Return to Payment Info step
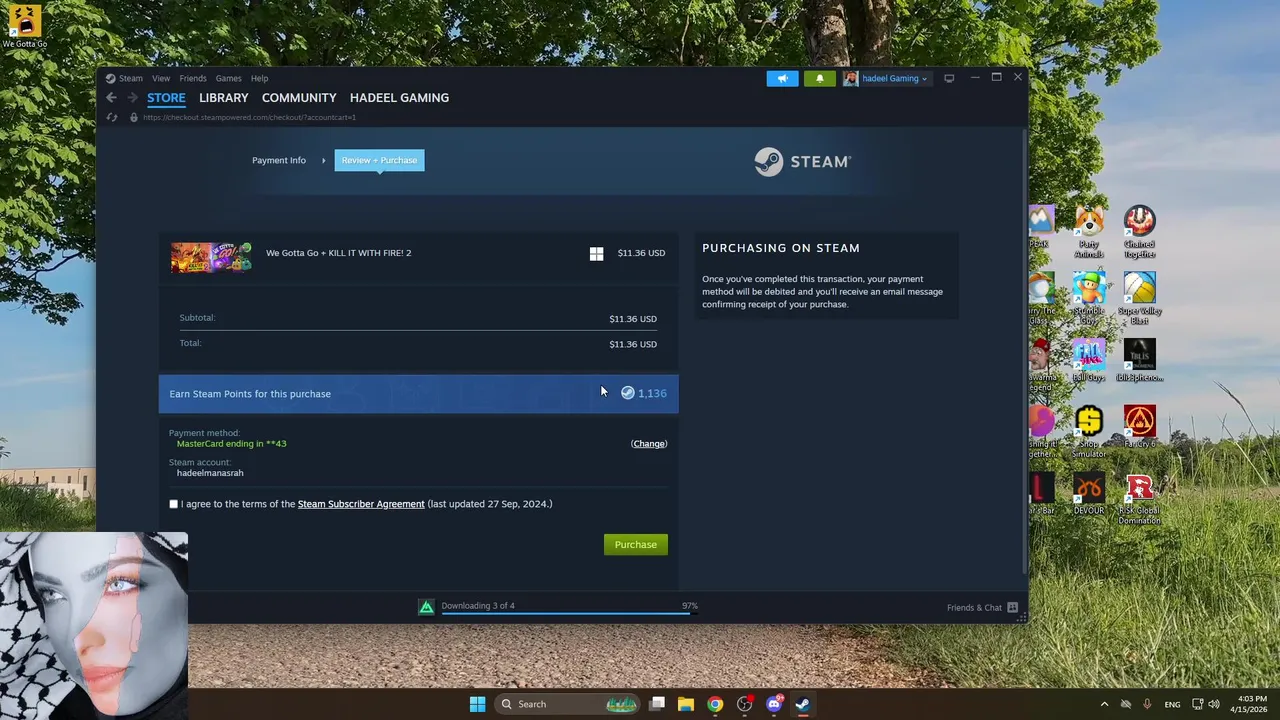The width and height of the screenshot is (1280, 720). [x=279, y=160]
